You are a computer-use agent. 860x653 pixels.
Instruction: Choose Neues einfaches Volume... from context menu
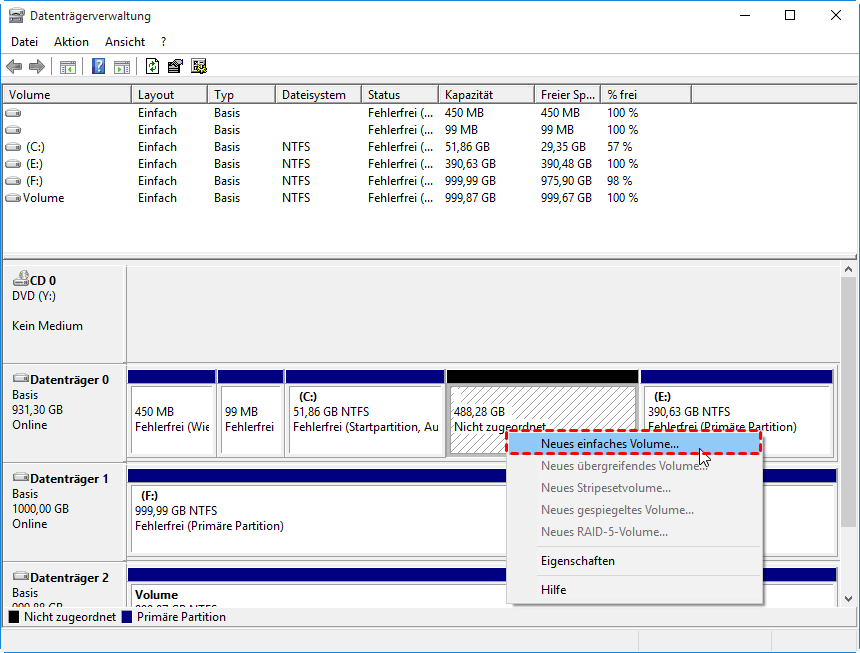633,444
